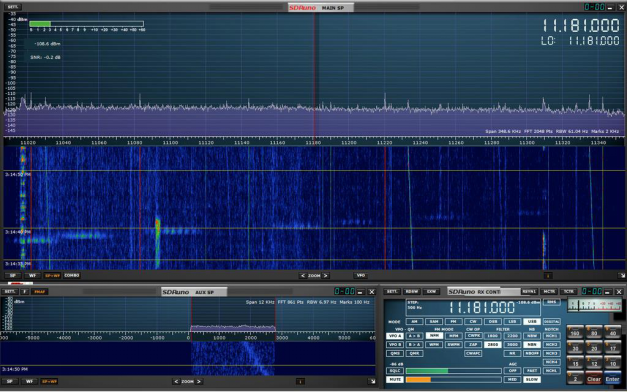The width and height of the screenshot is (628, 392).
Task: Switch Main SP to SP view
Action: click(x=13, y=275)
